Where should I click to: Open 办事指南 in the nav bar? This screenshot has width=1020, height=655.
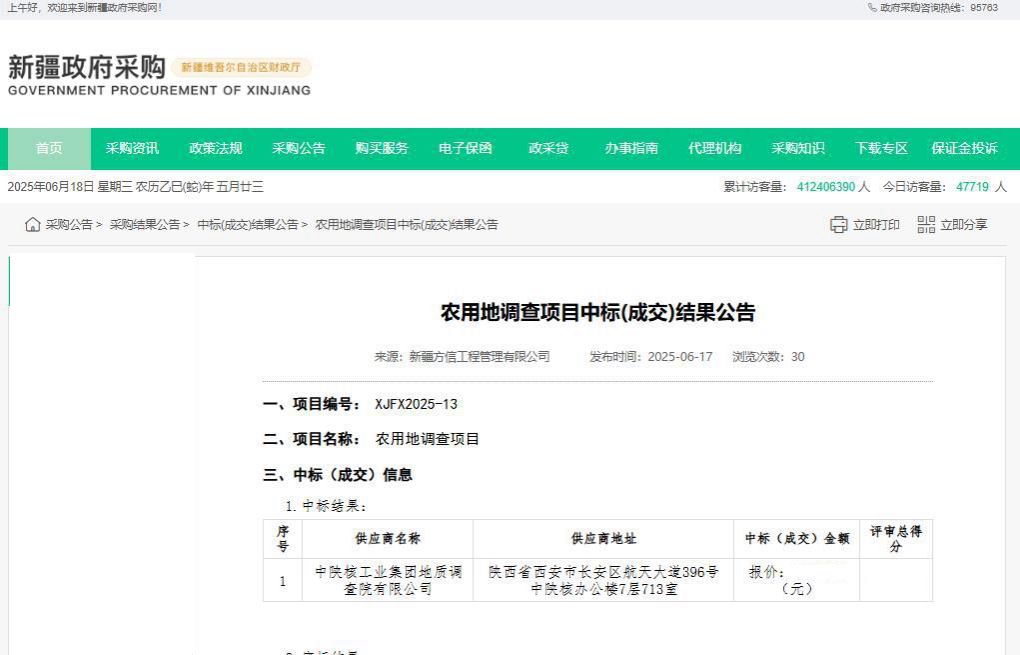tap(631, 149)
